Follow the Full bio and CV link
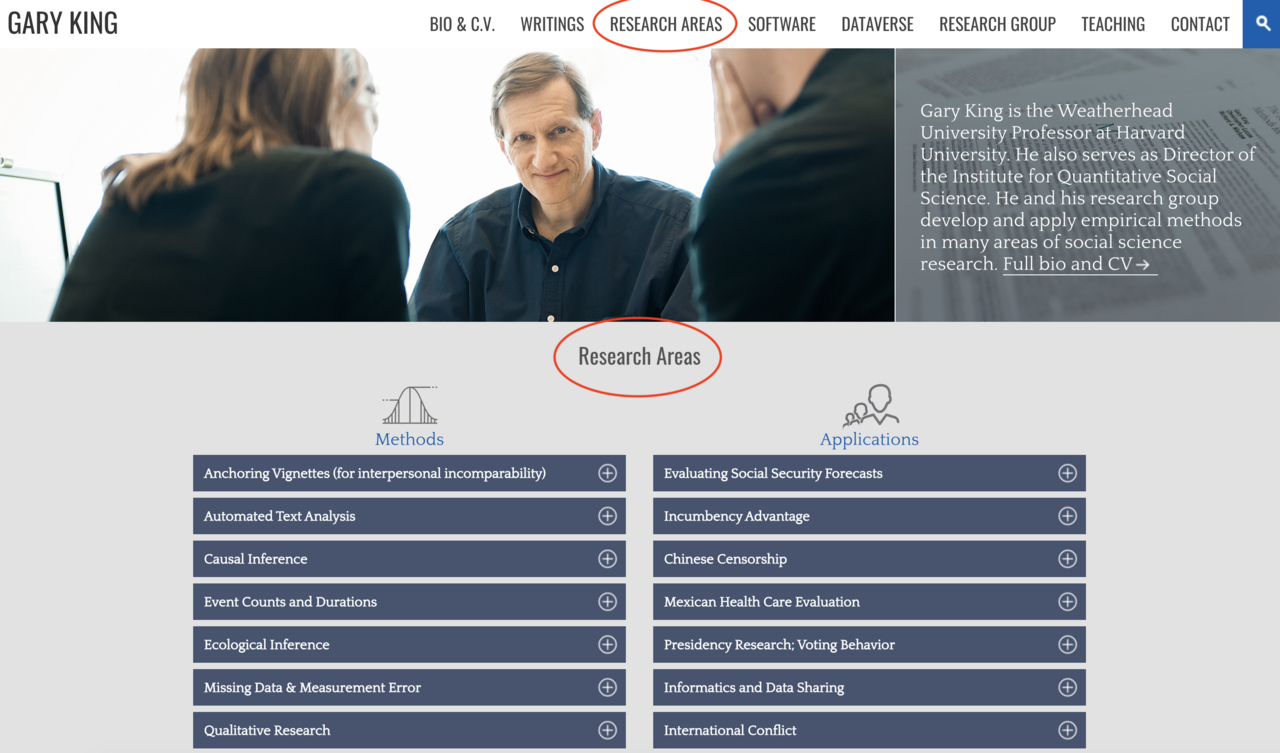 (1078, 264)
